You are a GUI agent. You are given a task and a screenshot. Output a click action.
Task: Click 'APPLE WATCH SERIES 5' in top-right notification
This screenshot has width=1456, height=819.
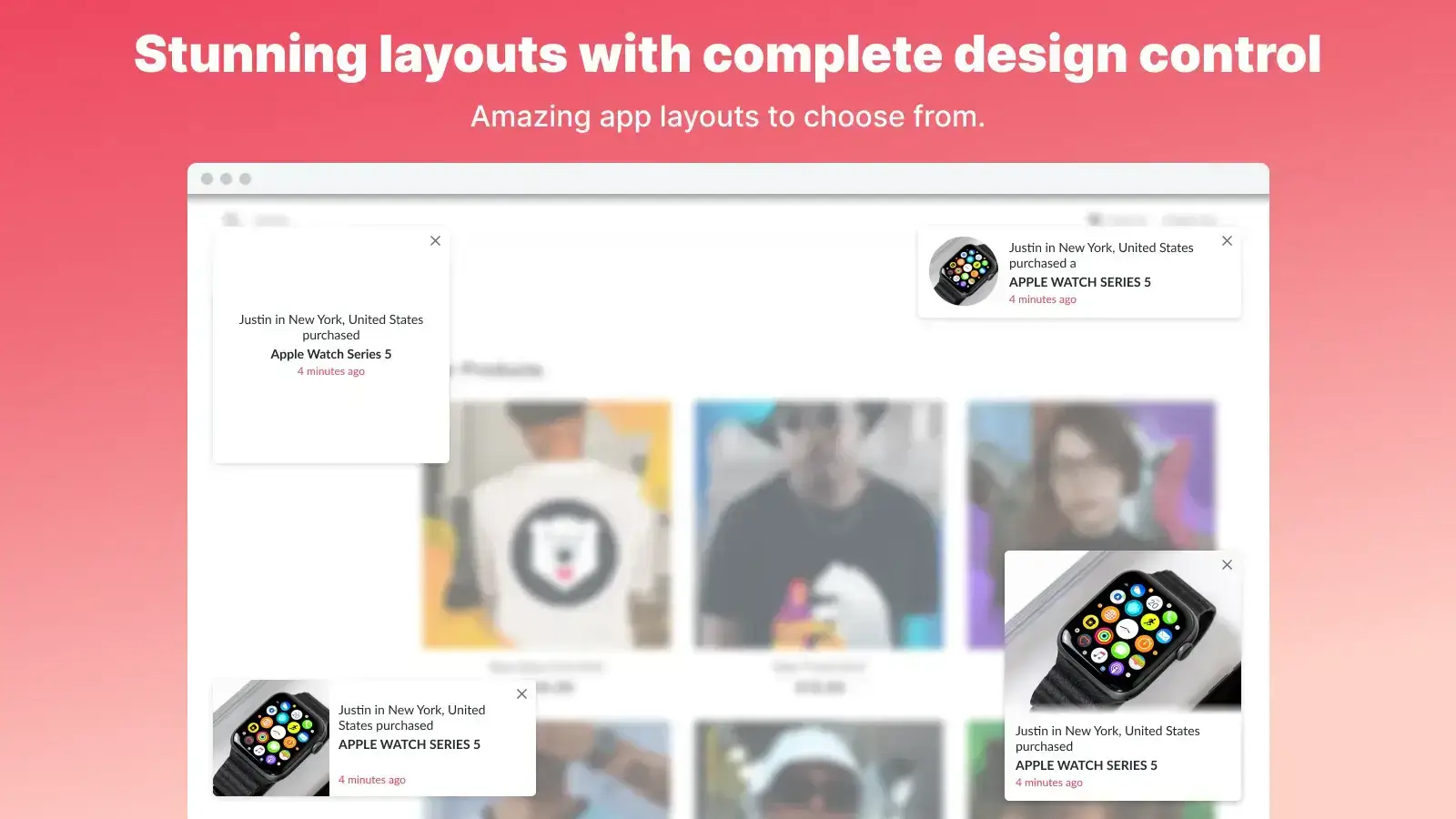[x=1079, y=282]
